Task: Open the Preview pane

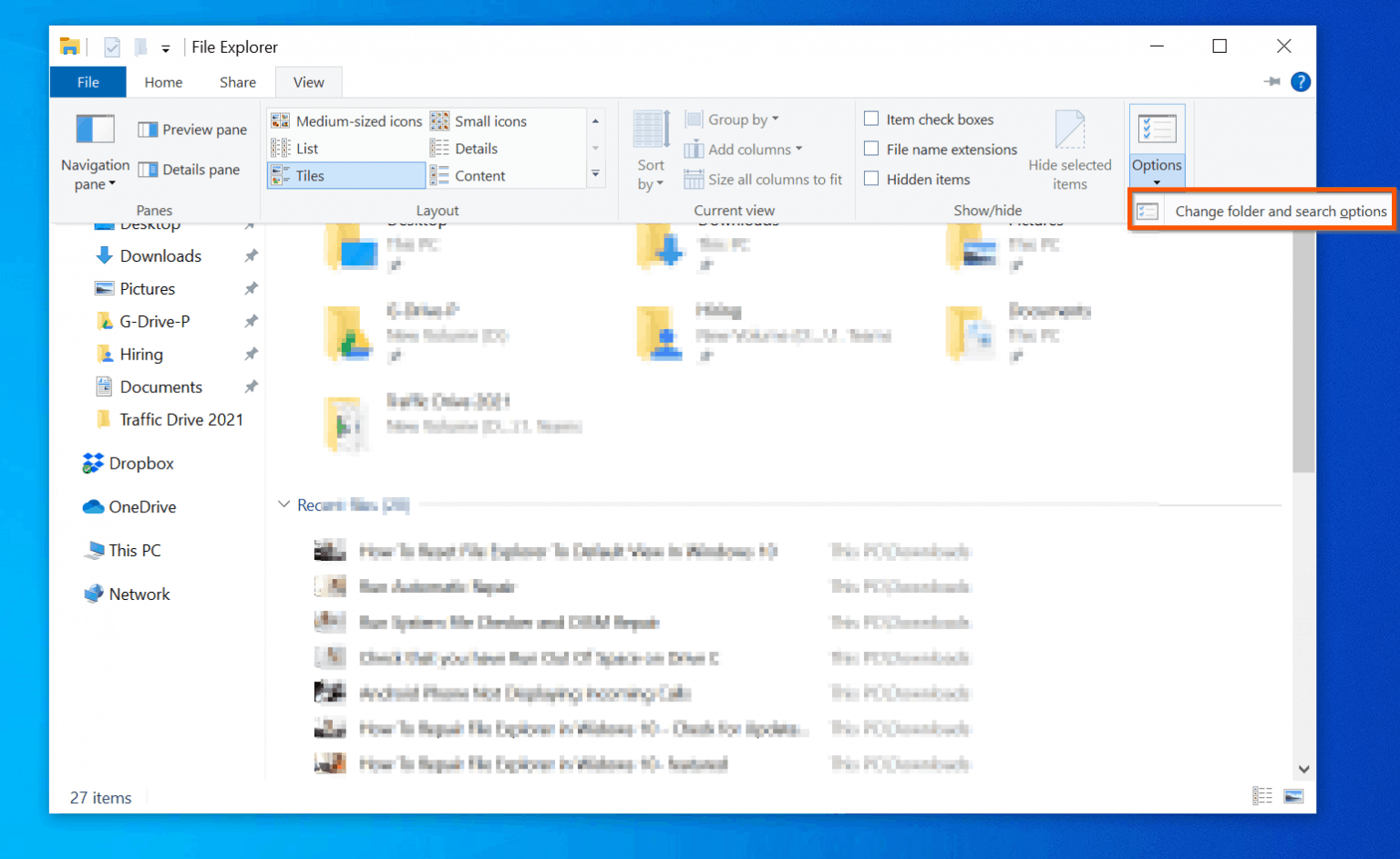Action: 191,129
